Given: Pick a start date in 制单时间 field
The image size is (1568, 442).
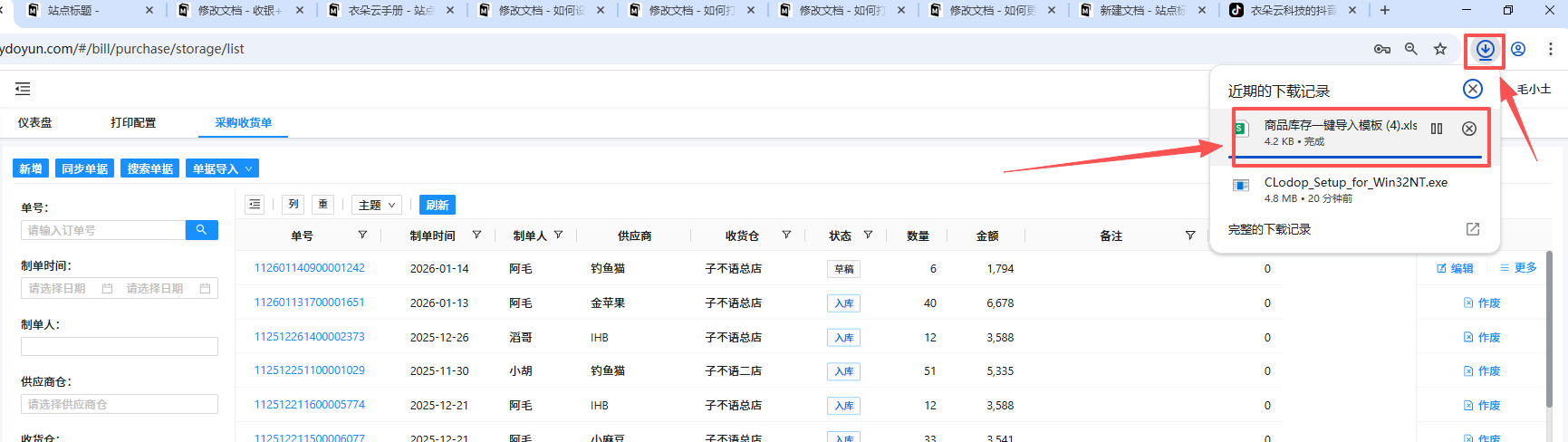Looking at the screenshot, I should [x=71, y=289].
